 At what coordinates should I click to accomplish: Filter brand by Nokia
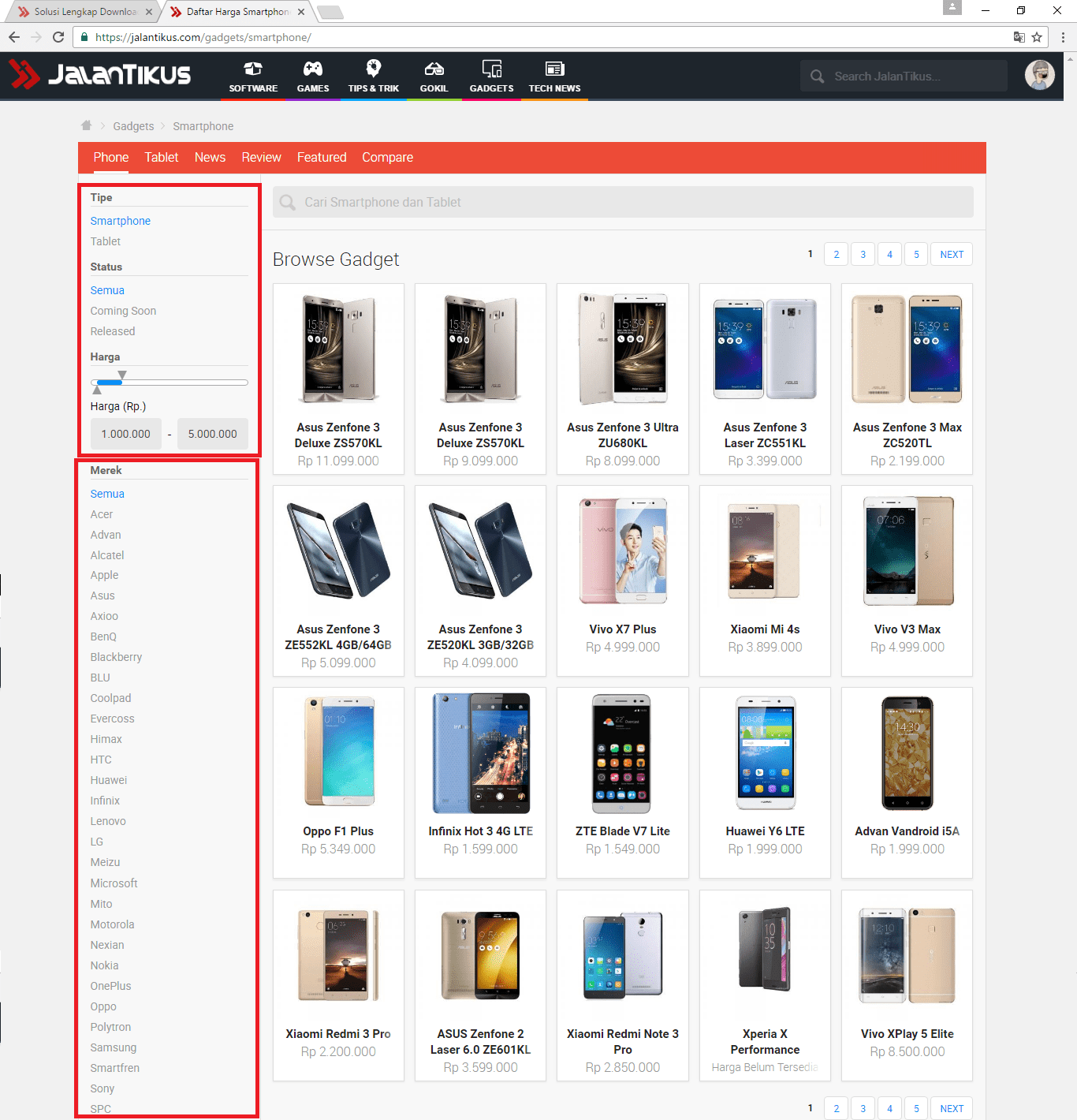(x=104, y=965)
